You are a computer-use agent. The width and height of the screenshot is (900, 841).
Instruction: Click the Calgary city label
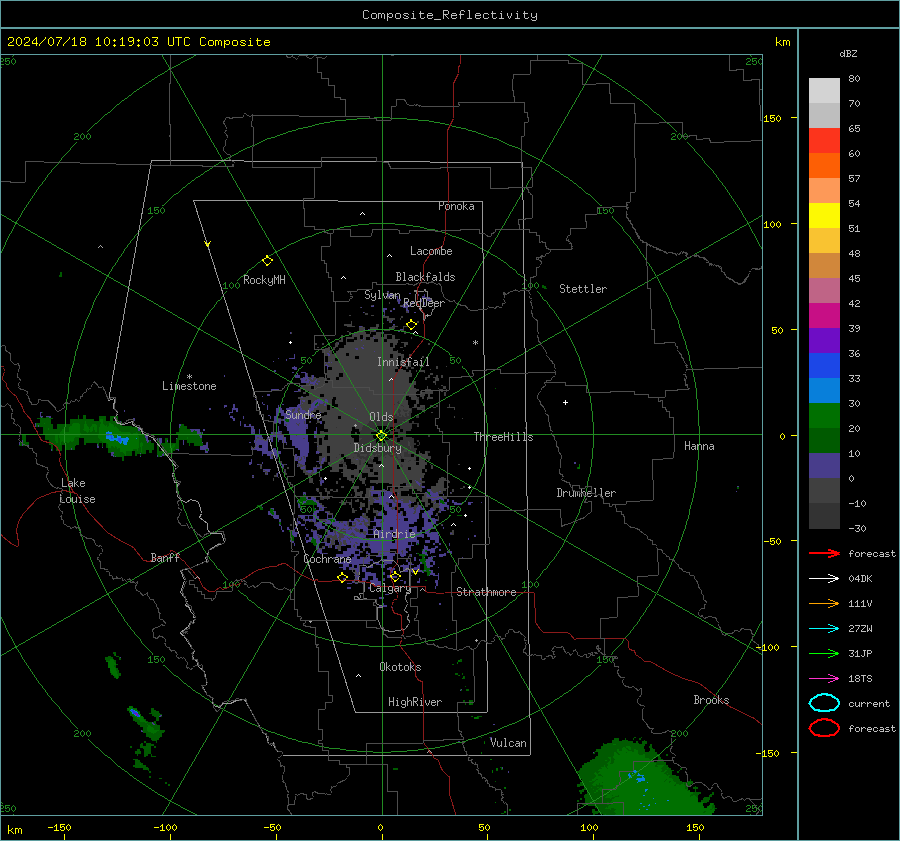click(390, 588)
